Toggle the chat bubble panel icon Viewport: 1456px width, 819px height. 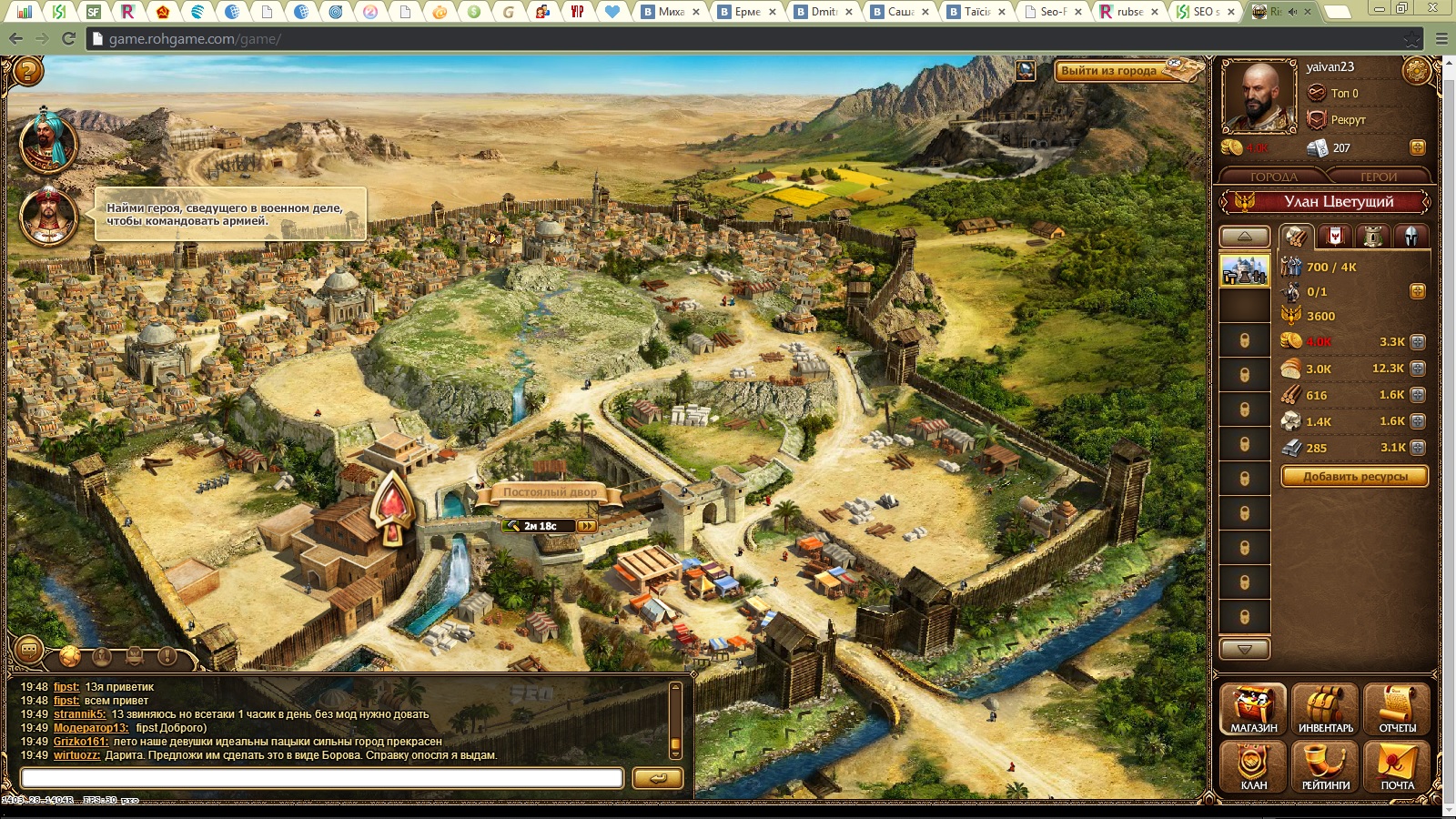coord(29,651)
